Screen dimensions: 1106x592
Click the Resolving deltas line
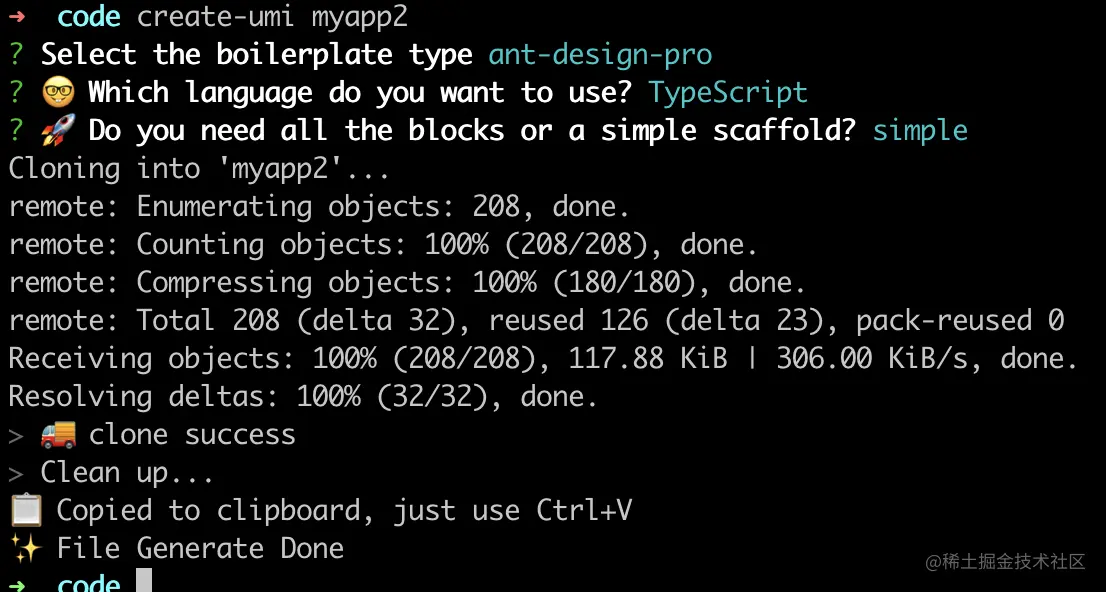coord(303,397)
